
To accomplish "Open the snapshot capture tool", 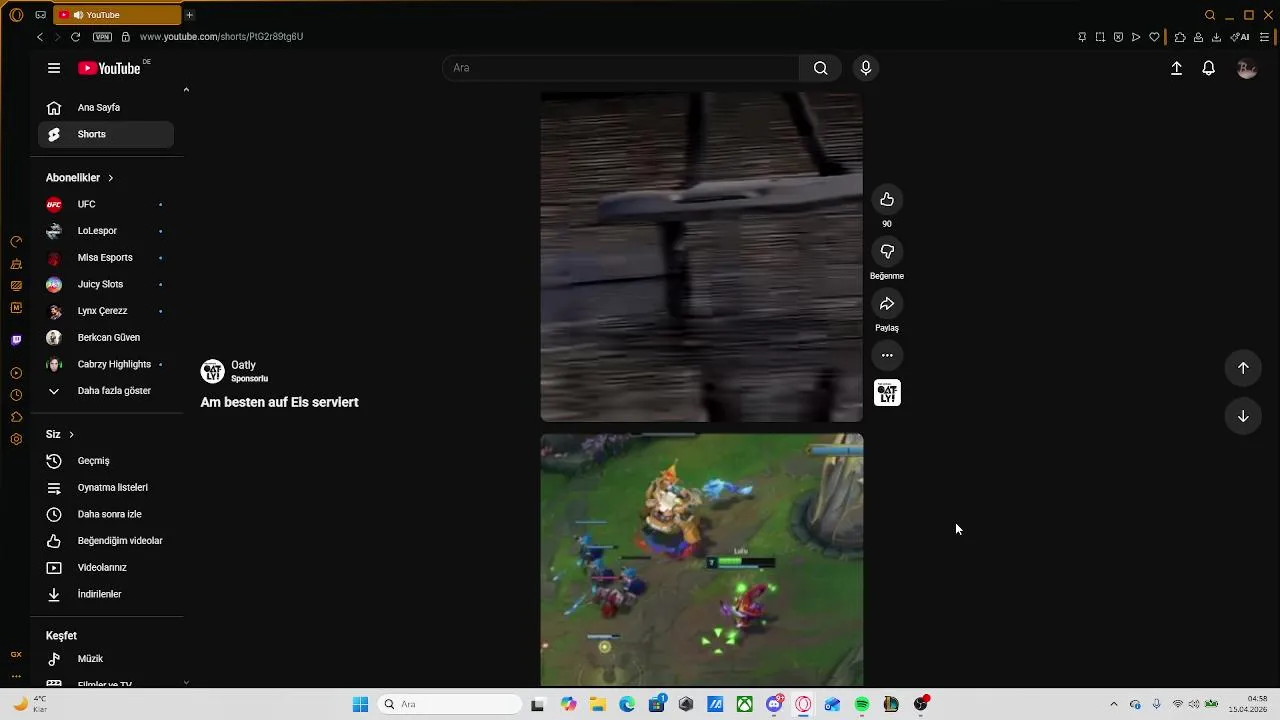I will (1100, 37).
